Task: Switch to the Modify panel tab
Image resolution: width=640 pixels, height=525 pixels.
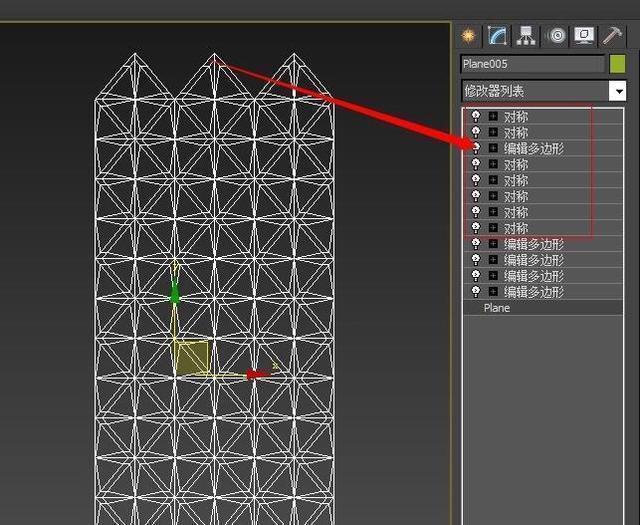Action: pos(498,36)
